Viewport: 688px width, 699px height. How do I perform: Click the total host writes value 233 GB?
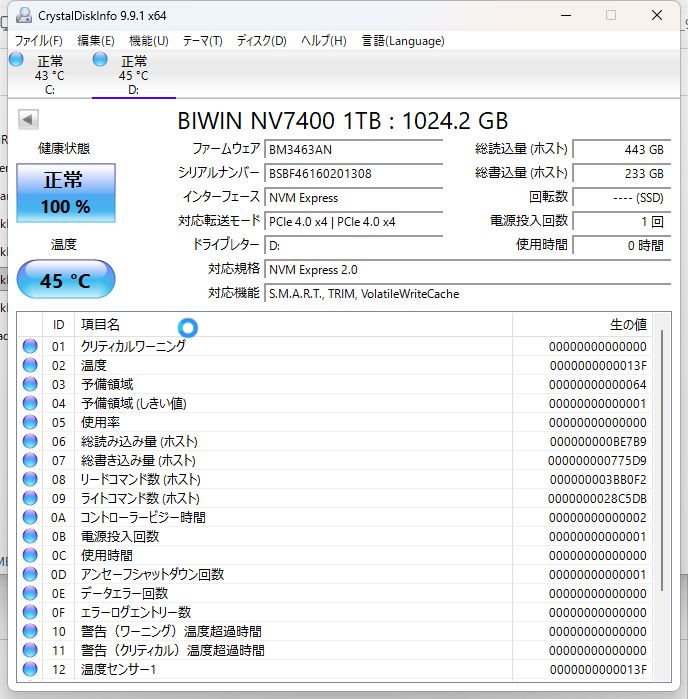pyautogui.click(x=622, y=173)
